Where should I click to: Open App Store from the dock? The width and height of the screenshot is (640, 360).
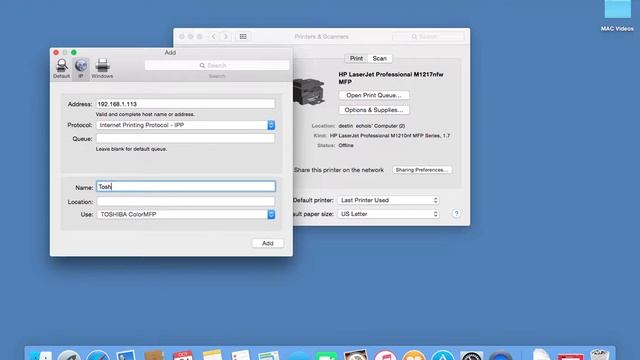443,356
